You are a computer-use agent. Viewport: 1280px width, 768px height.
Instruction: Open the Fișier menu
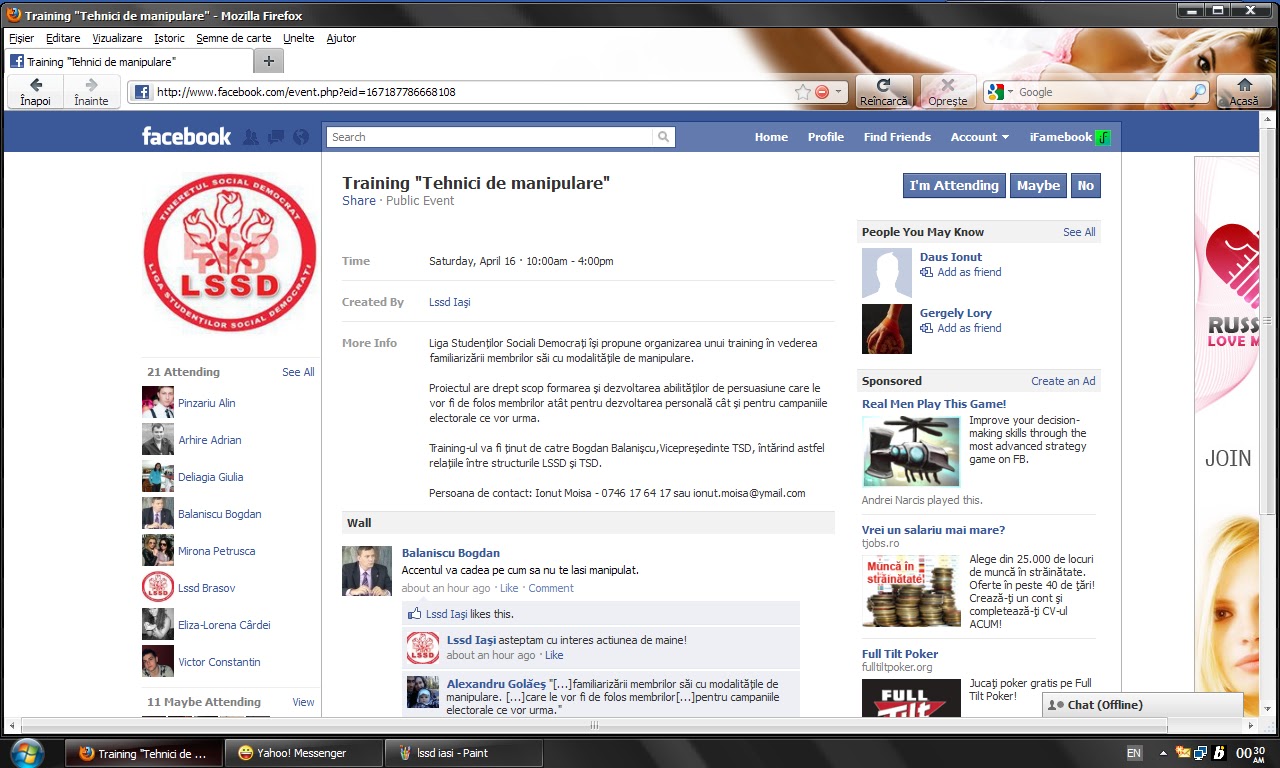point(21,38)
